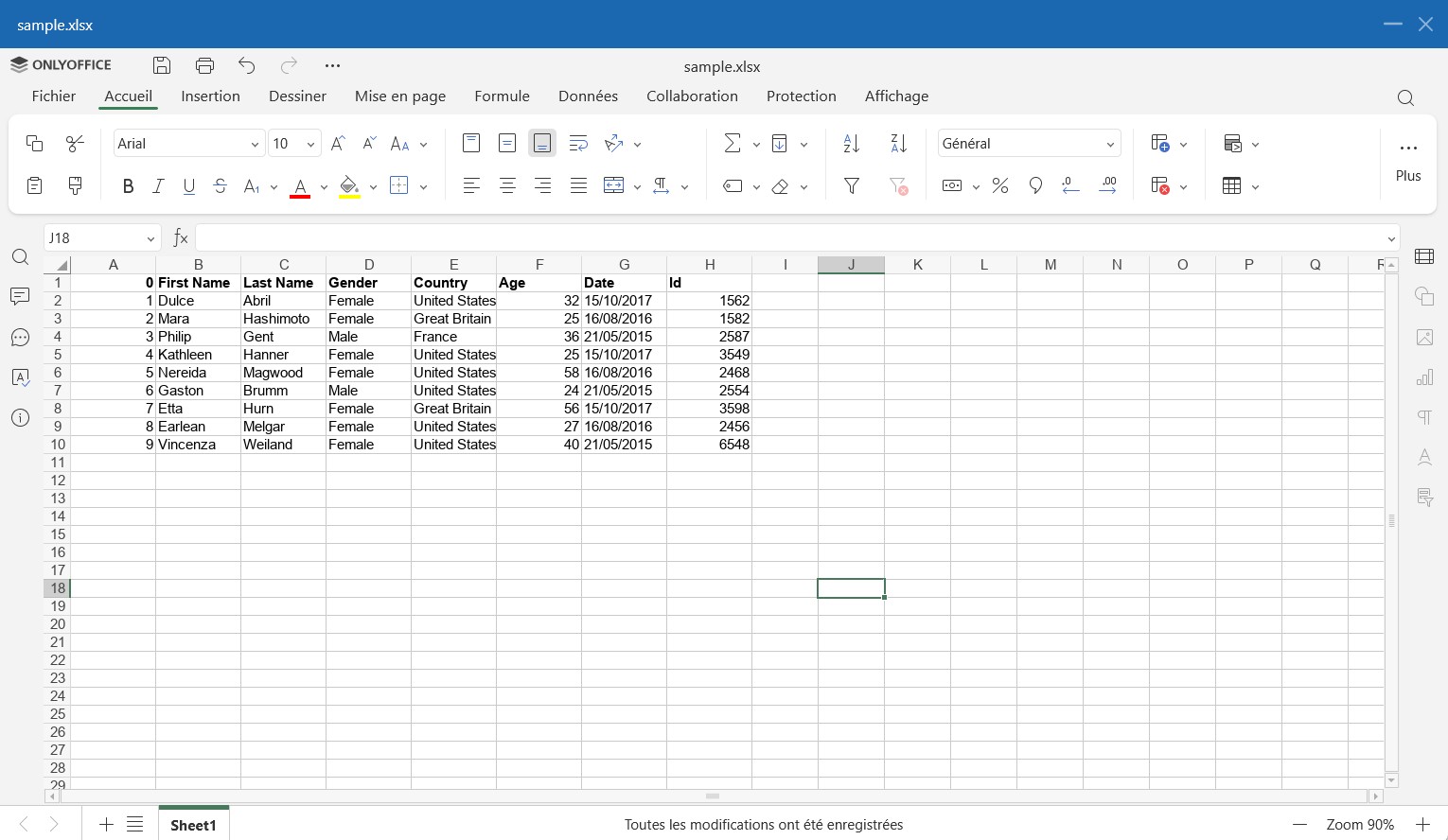Screen dimensions: 1448x840
Task: Open the Insertion tab
Action: [210, 96]
